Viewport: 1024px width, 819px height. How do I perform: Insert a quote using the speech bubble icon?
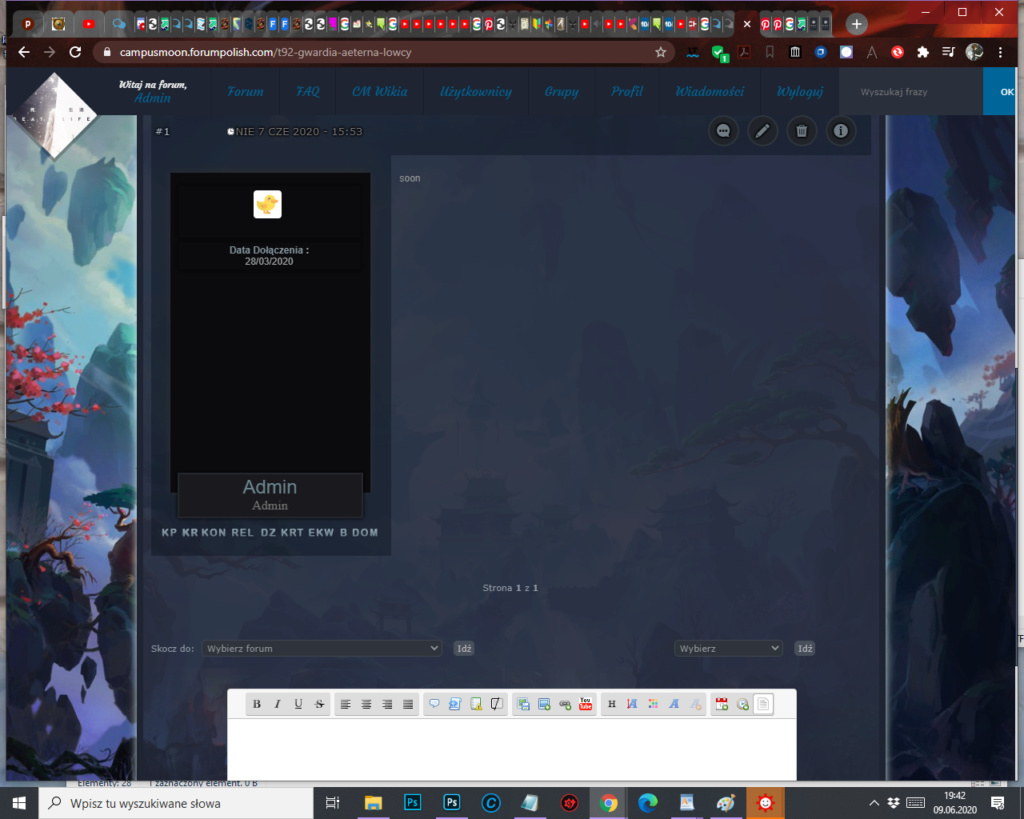pos(434,704)
